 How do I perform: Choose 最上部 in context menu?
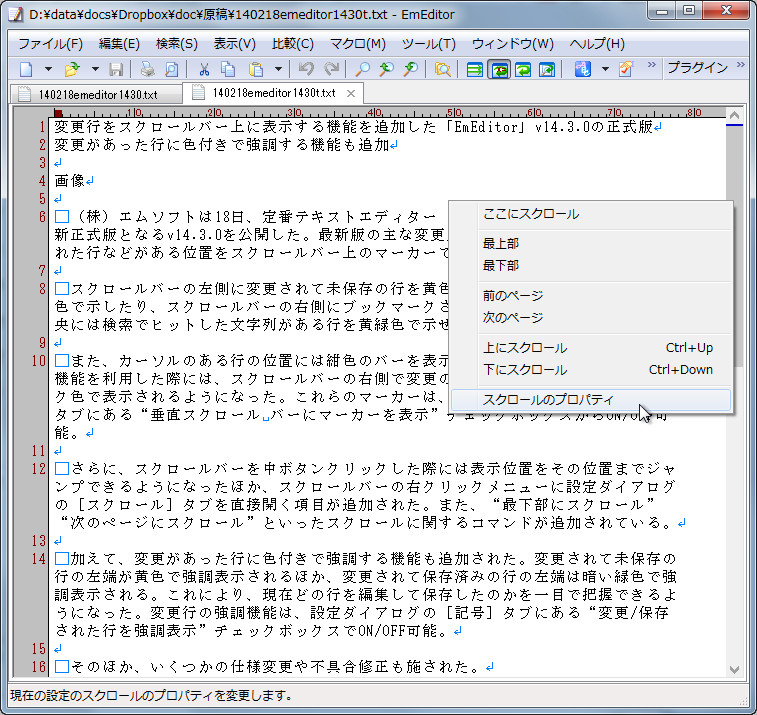click(591, 243)
